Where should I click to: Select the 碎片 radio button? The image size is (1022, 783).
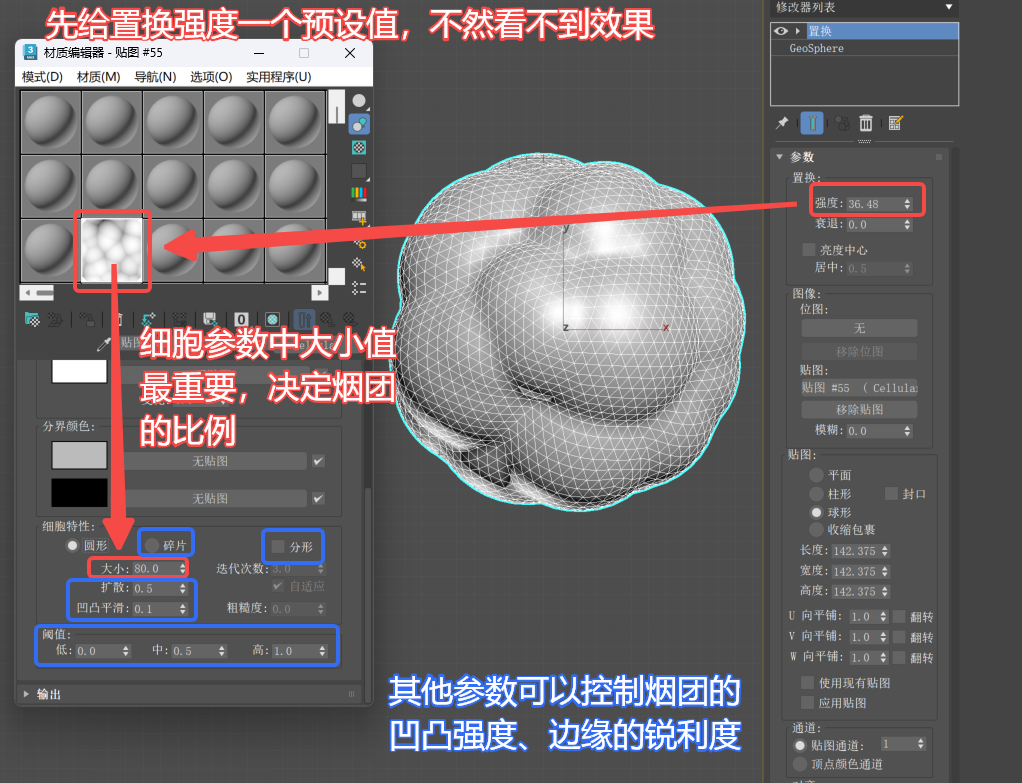pos(152,545)
